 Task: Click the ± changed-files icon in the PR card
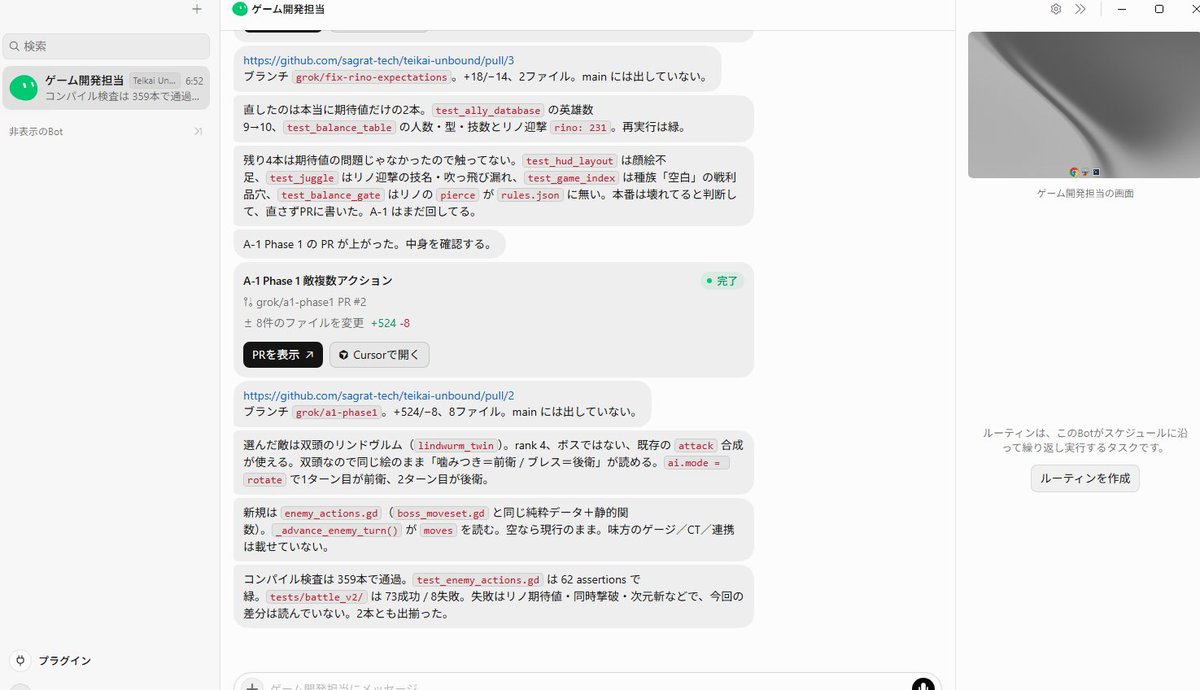tap(248, 323)
